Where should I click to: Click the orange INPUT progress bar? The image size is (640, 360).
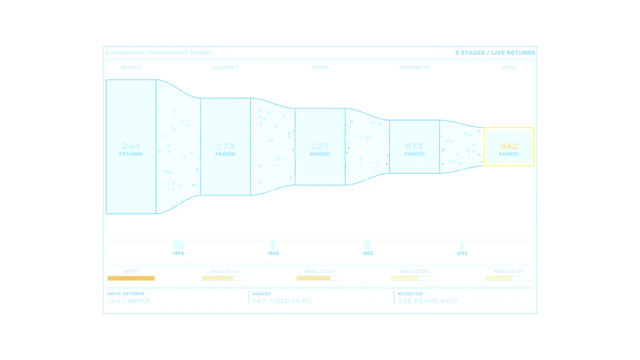pos(131,278)
